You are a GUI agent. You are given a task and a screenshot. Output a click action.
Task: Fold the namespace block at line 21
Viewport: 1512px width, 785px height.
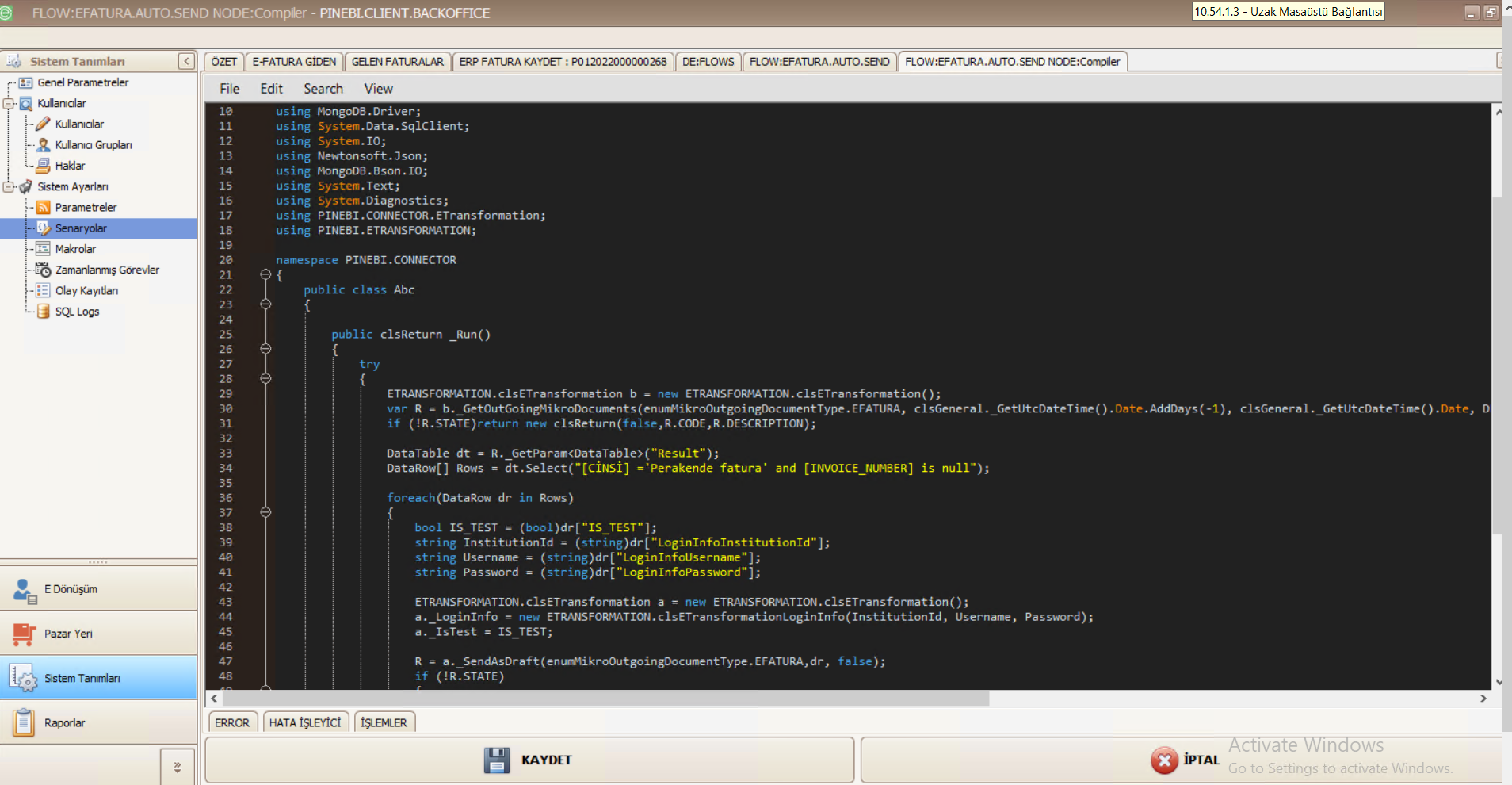[265, 274]
